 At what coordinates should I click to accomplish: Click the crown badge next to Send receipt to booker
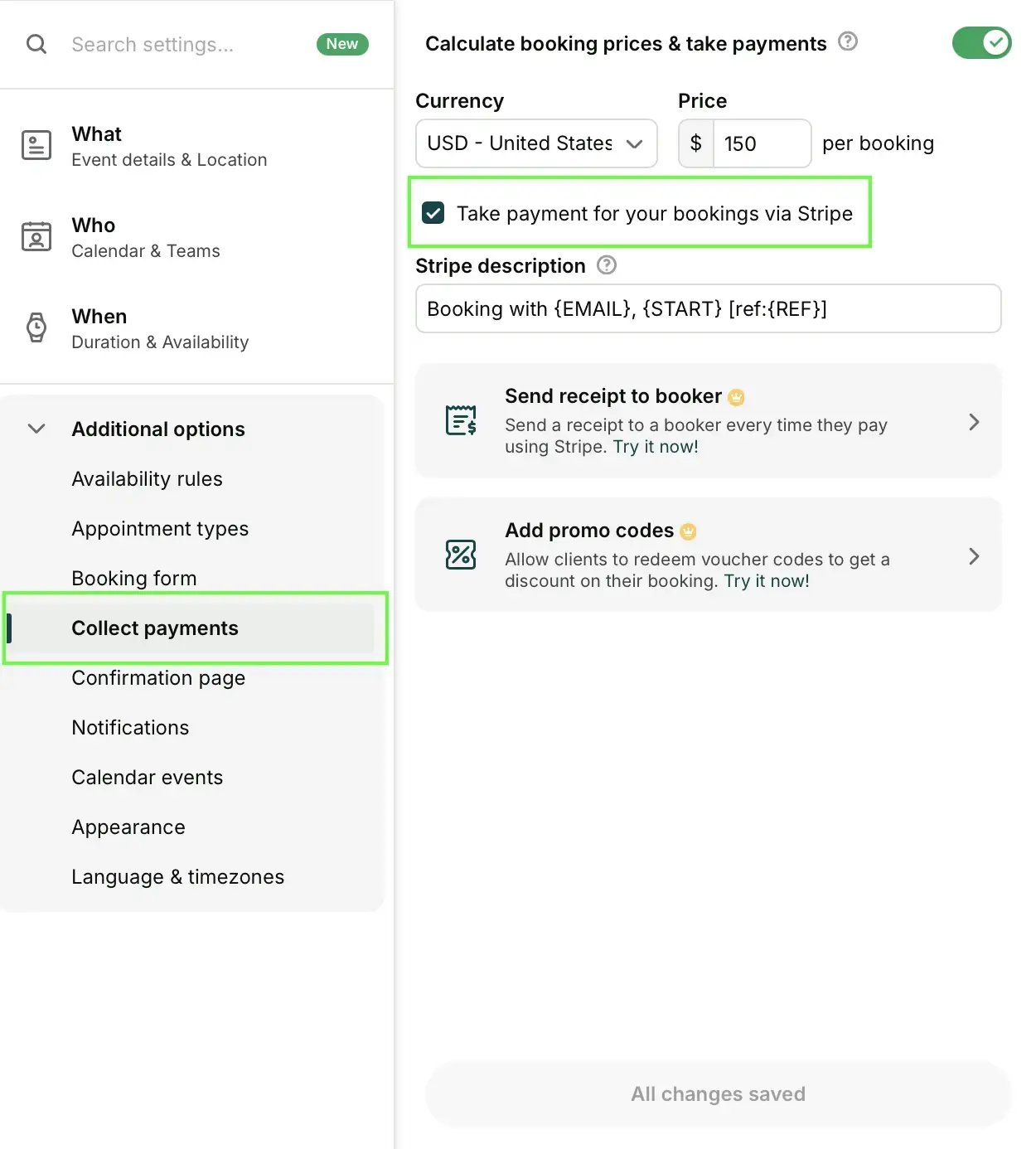736,397
